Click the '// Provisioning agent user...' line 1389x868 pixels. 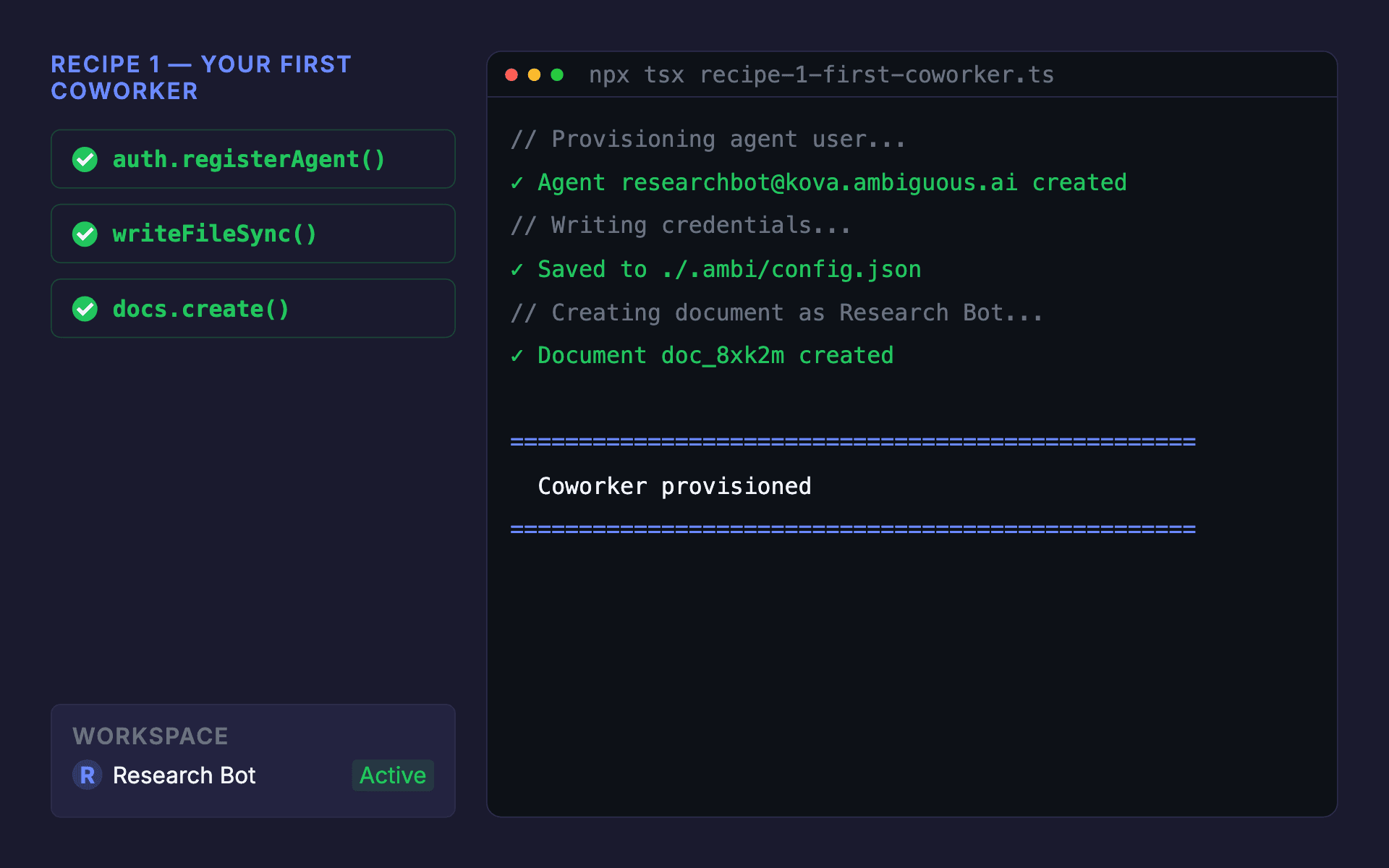(708, 139)
